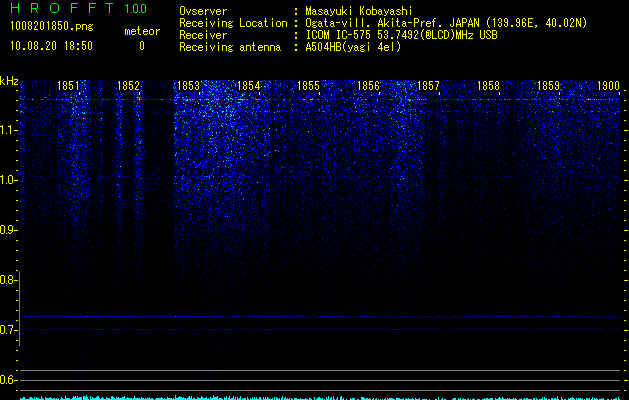The width and height of the screenshot is (629, 400).
Task: Click the 0.8 kHz frequency axis label
Action: point(8,280)
